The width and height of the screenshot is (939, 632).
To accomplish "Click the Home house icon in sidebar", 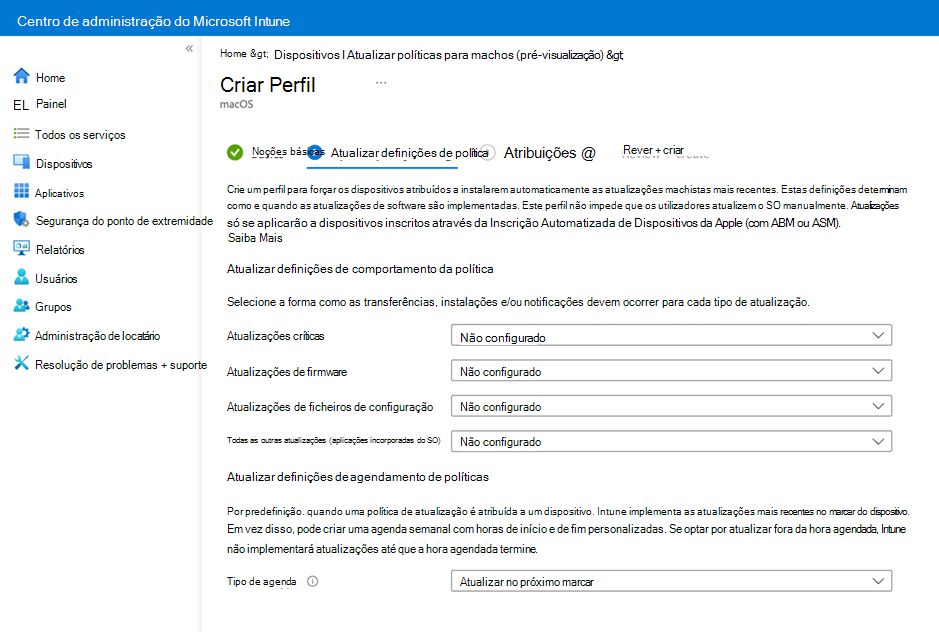I will 22,76.
